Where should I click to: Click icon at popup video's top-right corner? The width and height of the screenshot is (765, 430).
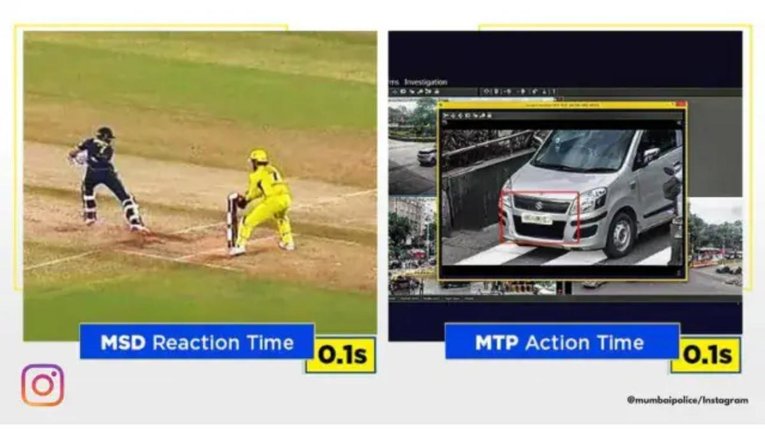pyautogui.click(x=679, y=123)
